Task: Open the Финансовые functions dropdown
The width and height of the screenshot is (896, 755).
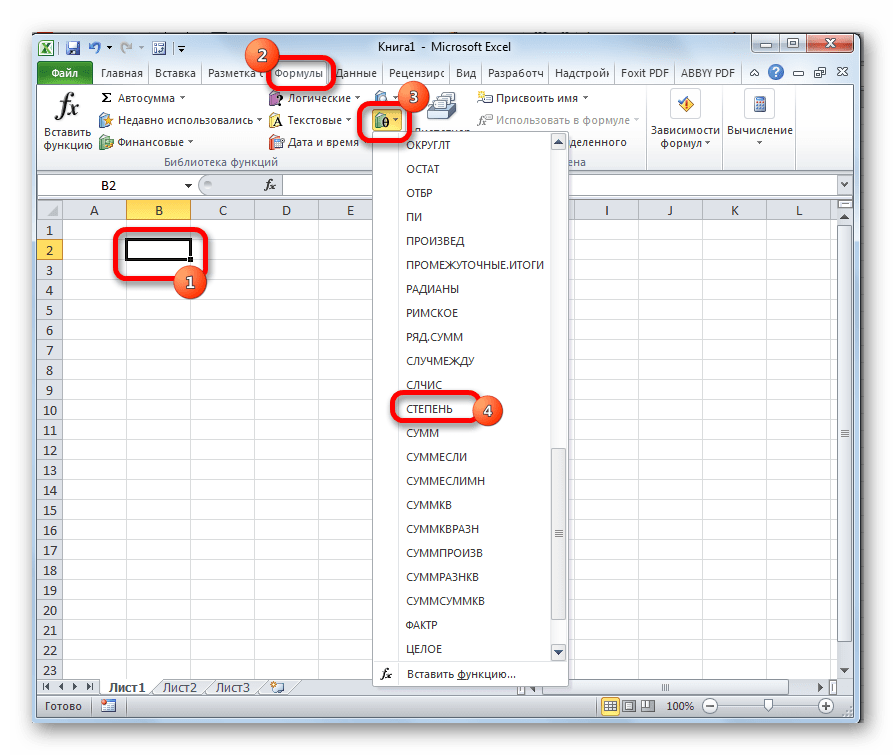Action: click(191, 142)
